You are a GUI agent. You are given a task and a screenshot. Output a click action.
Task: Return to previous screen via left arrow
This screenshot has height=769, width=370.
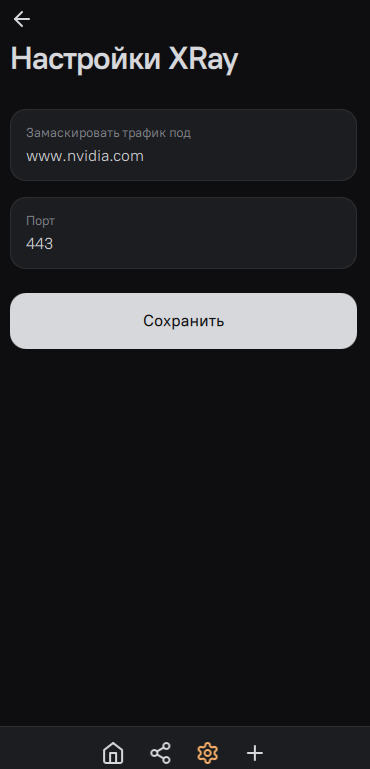point(22,19)
